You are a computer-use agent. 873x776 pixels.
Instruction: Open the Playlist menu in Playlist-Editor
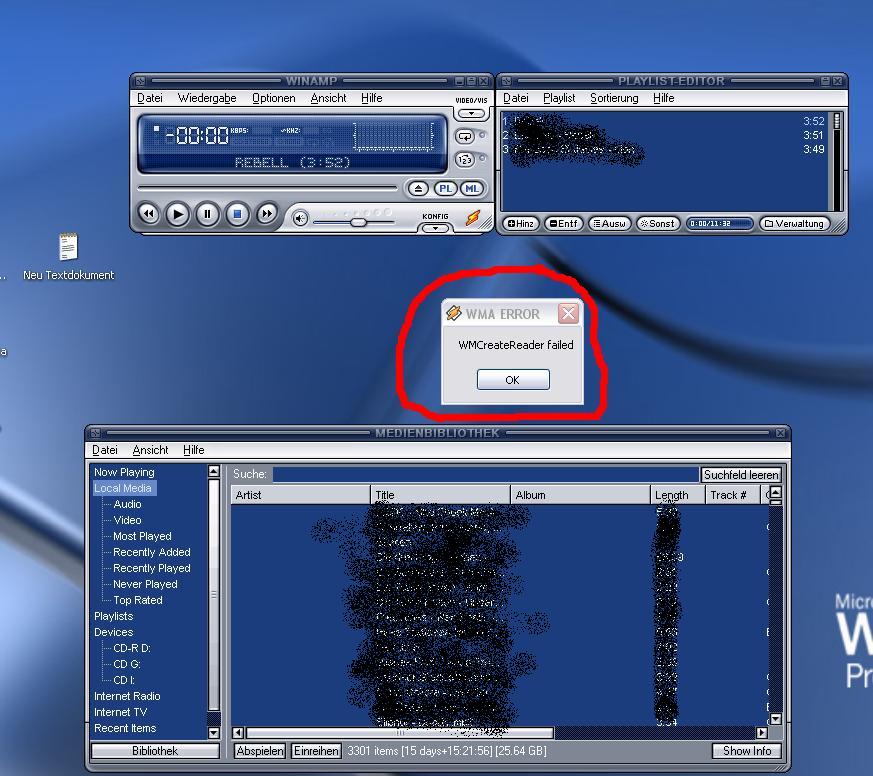coord(559,98)
